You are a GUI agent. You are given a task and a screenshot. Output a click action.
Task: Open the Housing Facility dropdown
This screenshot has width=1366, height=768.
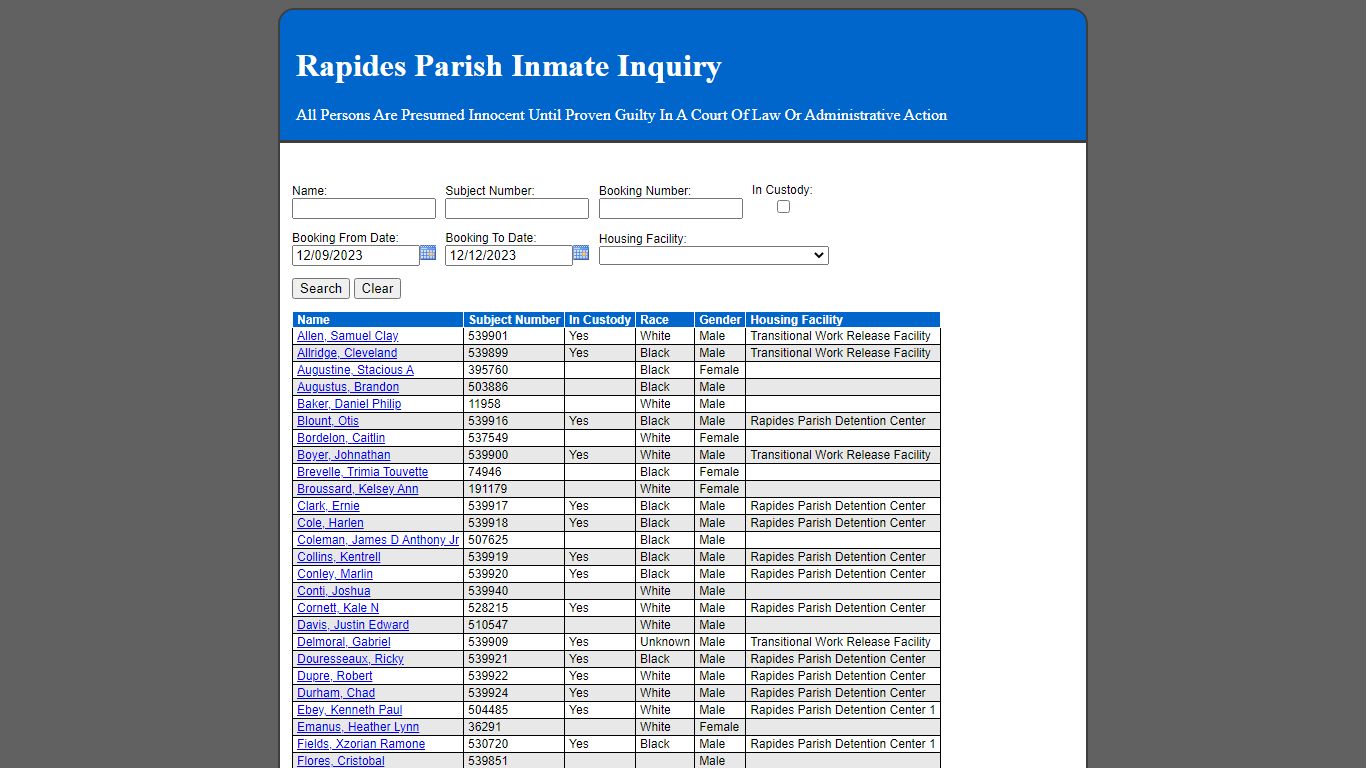pyautogui.click(x=714, y=256)
